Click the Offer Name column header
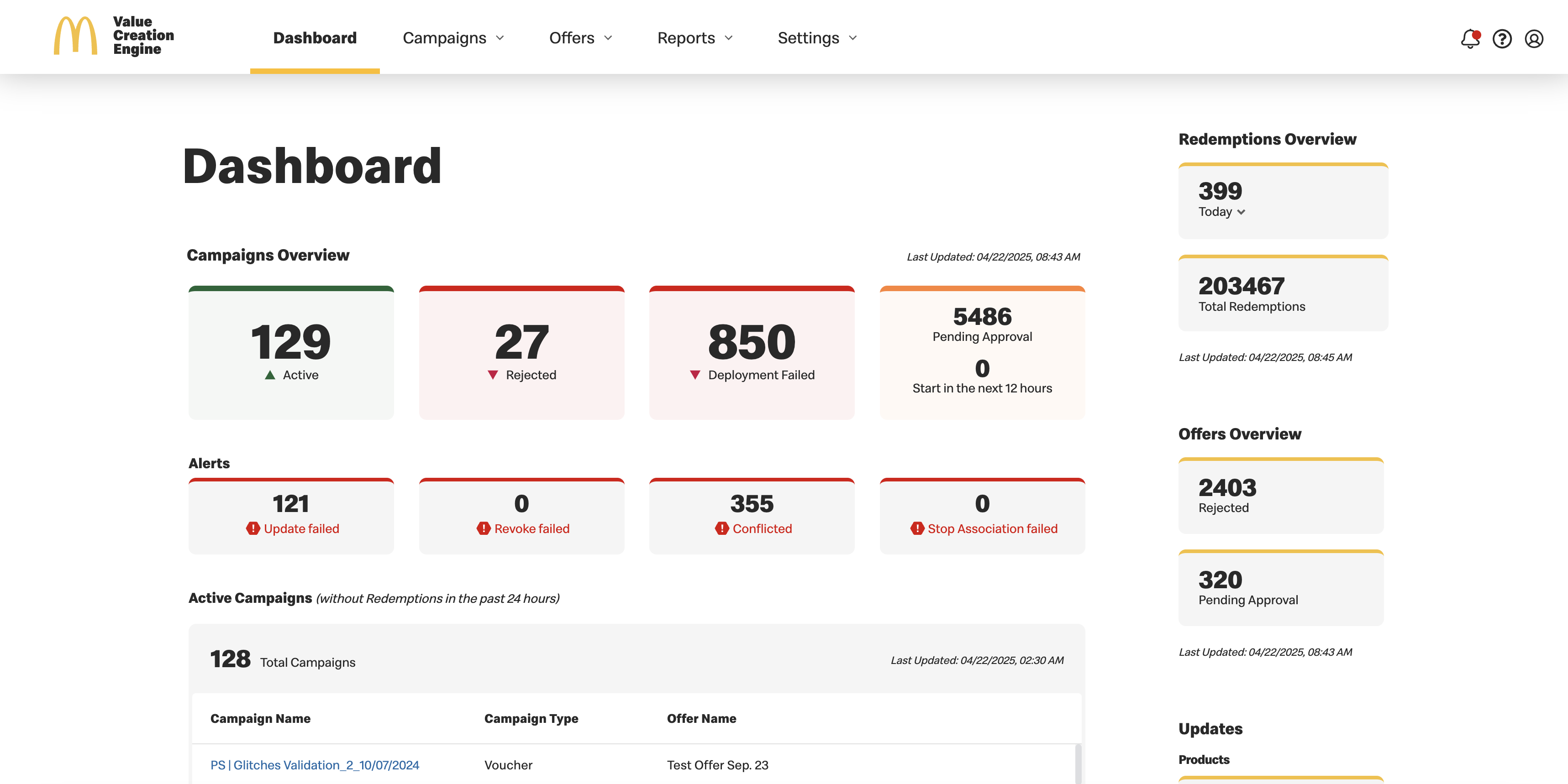Screen dimensions: 1568x784 point(701,718)
